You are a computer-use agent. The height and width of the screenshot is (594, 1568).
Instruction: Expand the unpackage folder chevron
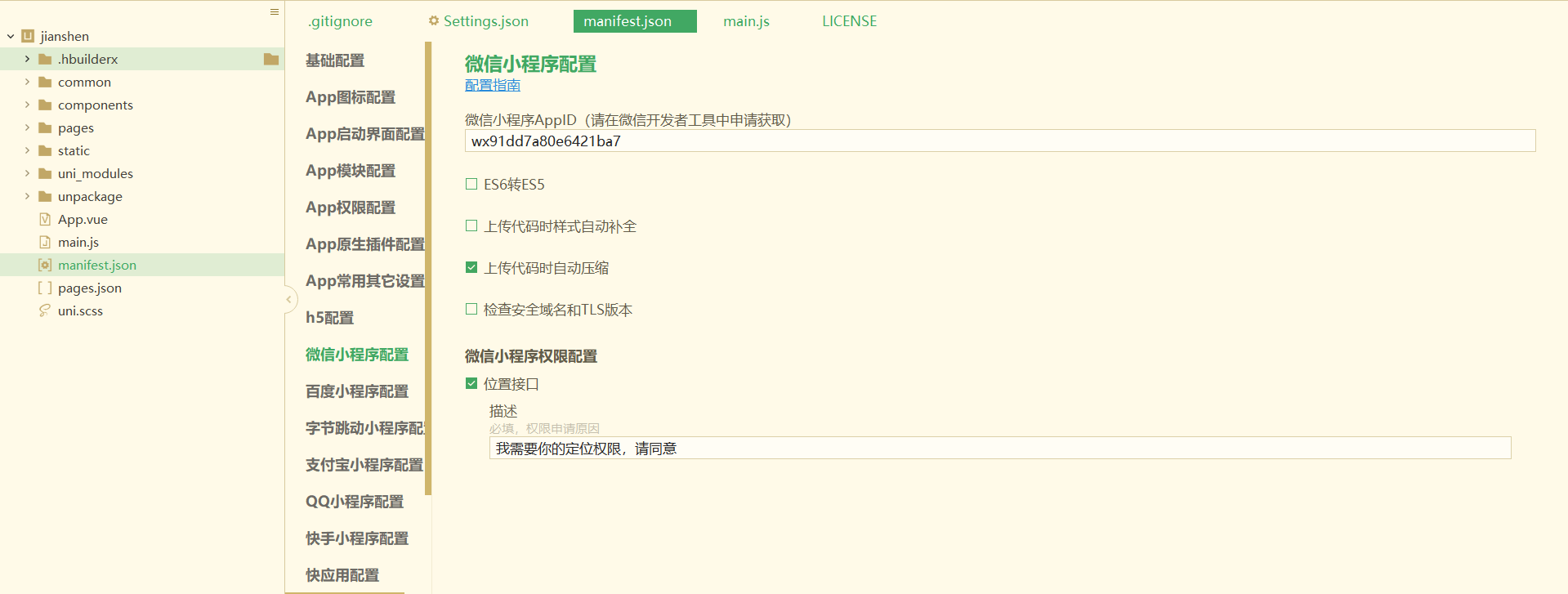coord(27,196)
